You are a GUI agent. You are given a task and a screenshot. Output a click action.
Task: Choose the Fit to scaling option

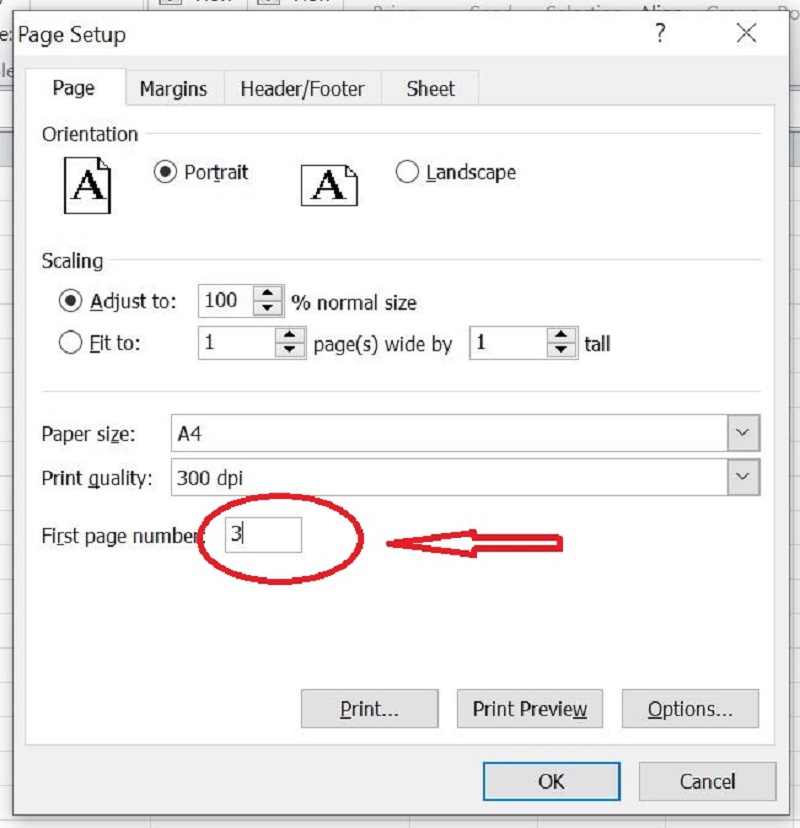click(x=70, y=343)
